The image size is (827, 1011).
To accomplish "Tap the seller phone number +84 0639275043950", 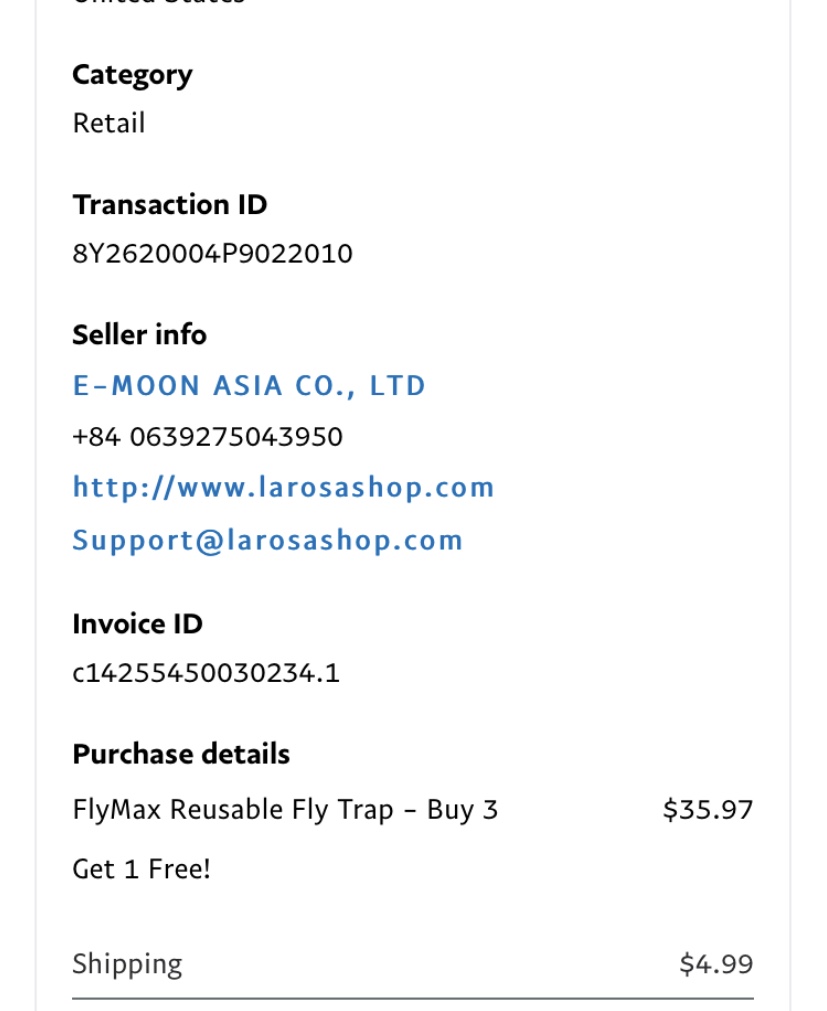I will (x=207, y=437).
